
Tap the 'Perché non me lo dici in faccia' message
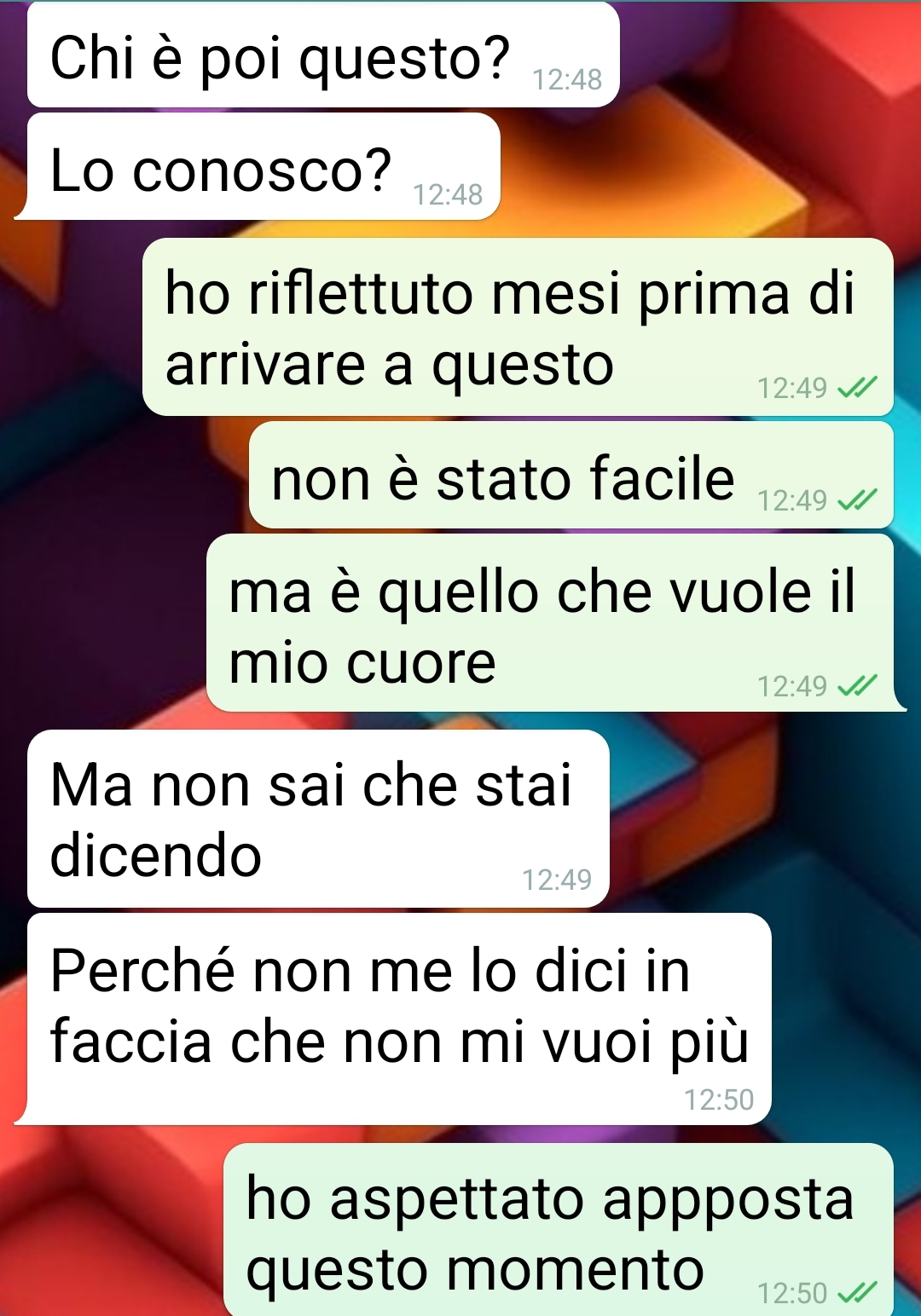pos(399,1019)
